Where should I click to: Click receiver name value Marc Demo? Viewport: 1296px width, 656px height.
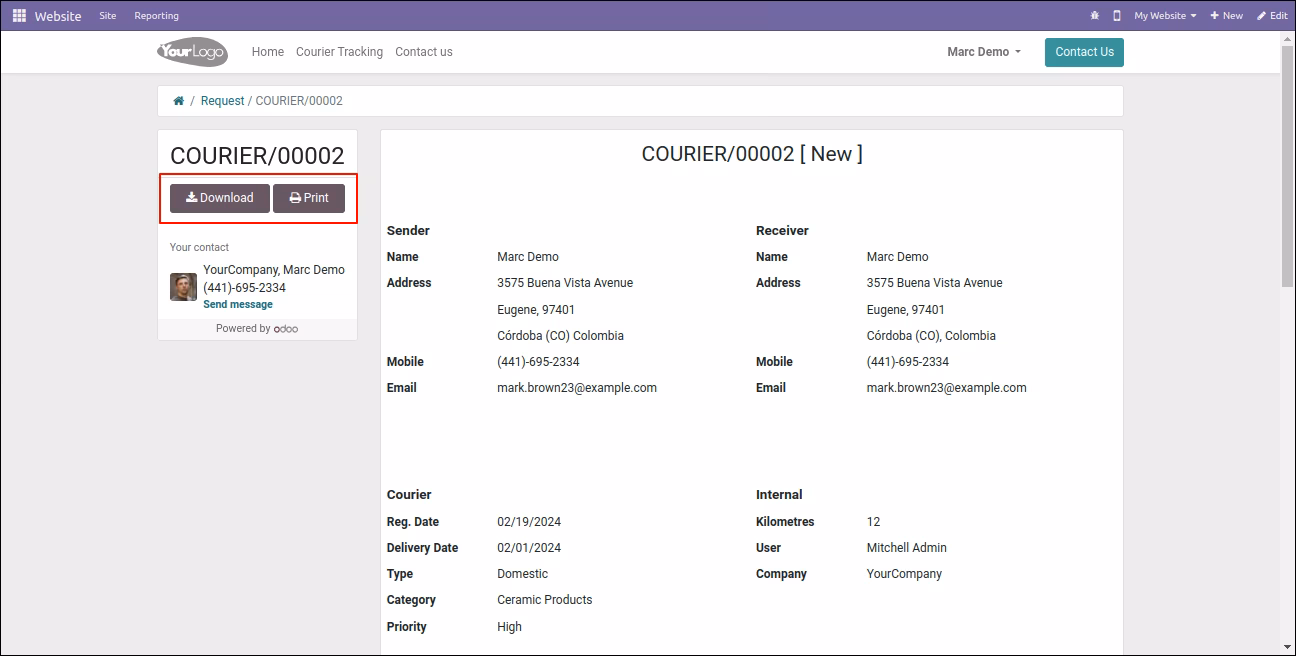[x=898, y=257]
